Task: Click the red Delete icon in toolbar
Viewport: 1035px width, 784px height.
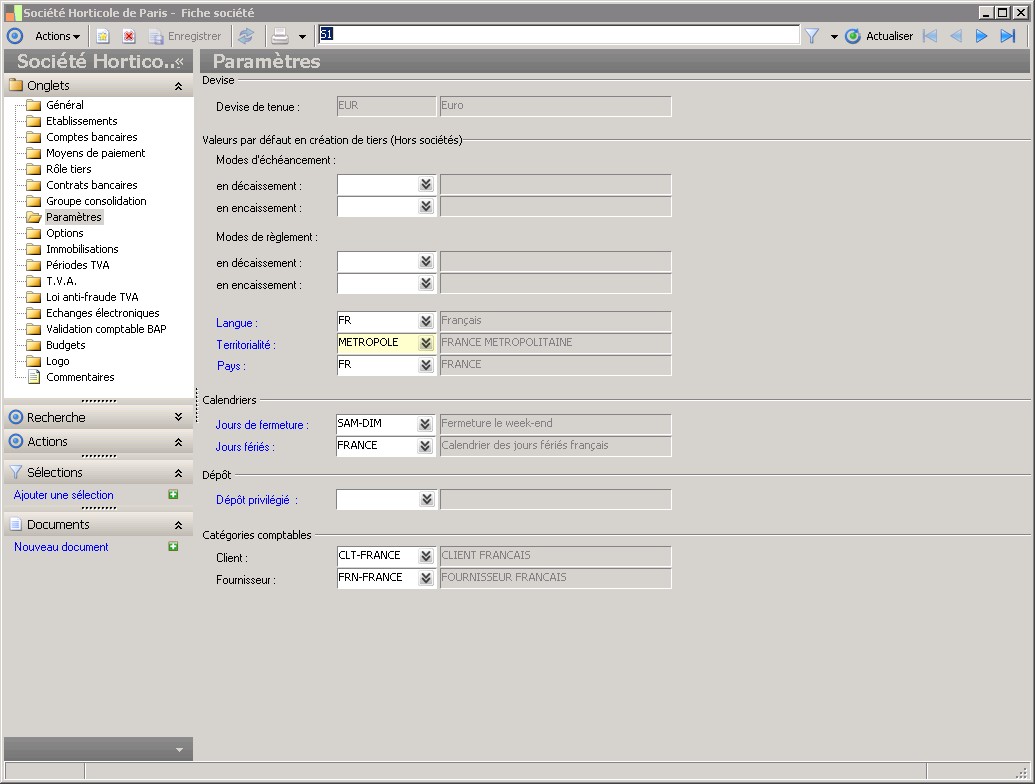Action: pyautogui.click(x=129, y=36)
